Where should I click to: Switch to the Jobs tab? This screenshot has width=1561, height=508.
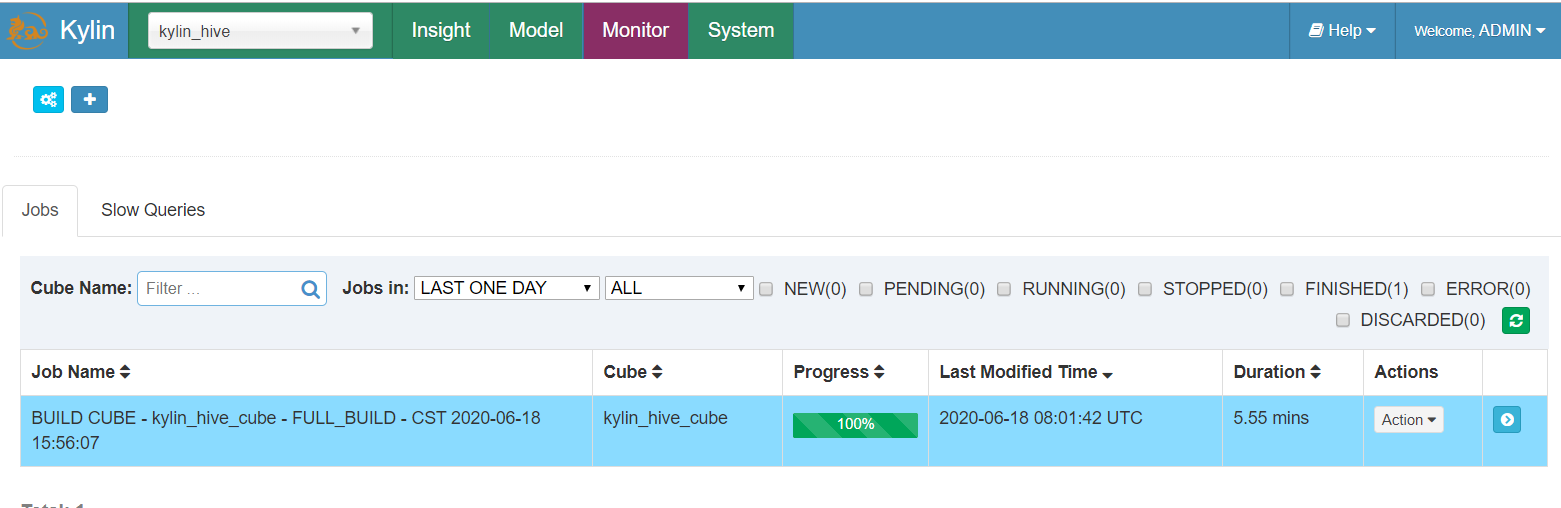point(40,210)
